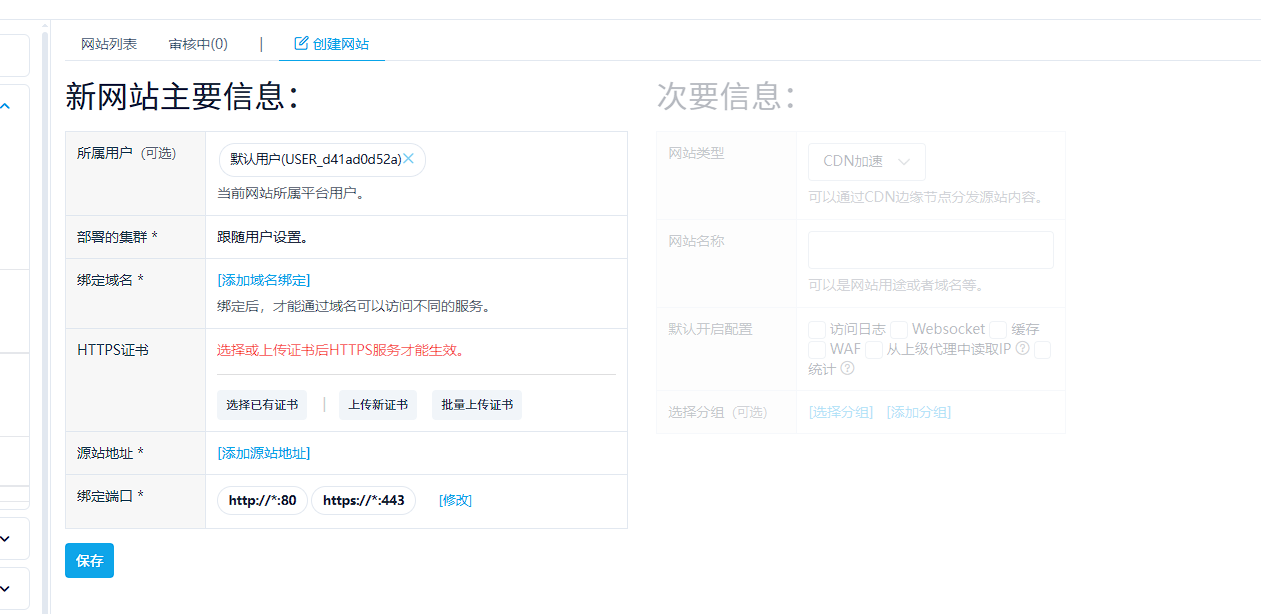This screenshot has width=1261, height=614.
Task: Click the 上传新证书 button
Action: pyautogui.click(x=378, y=404)
